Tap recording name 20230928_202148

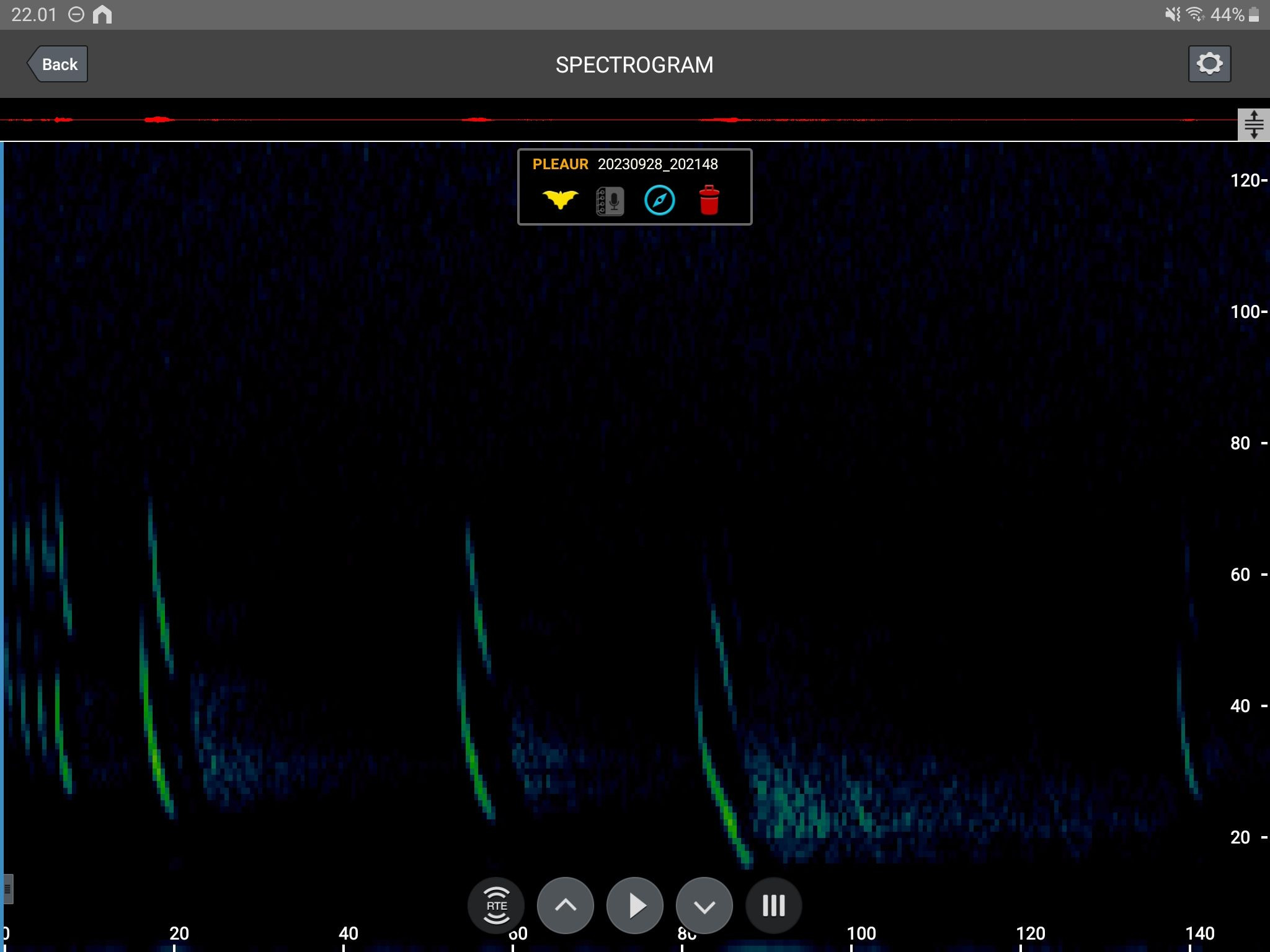click(x=657, y=164)
